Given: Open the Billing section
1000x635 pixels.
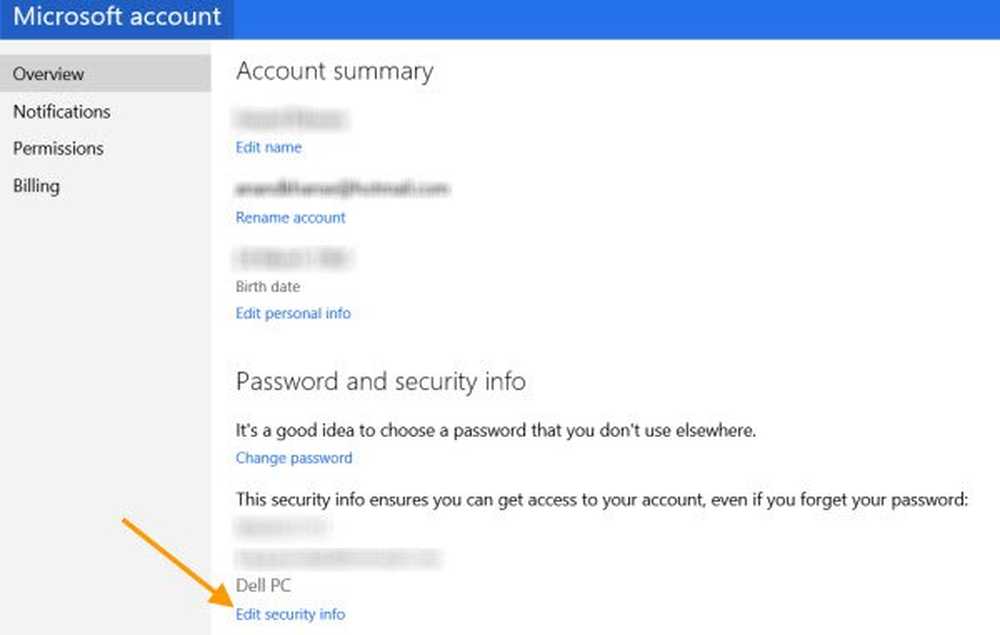Looking at the screenshot, I should pos(36,185).
